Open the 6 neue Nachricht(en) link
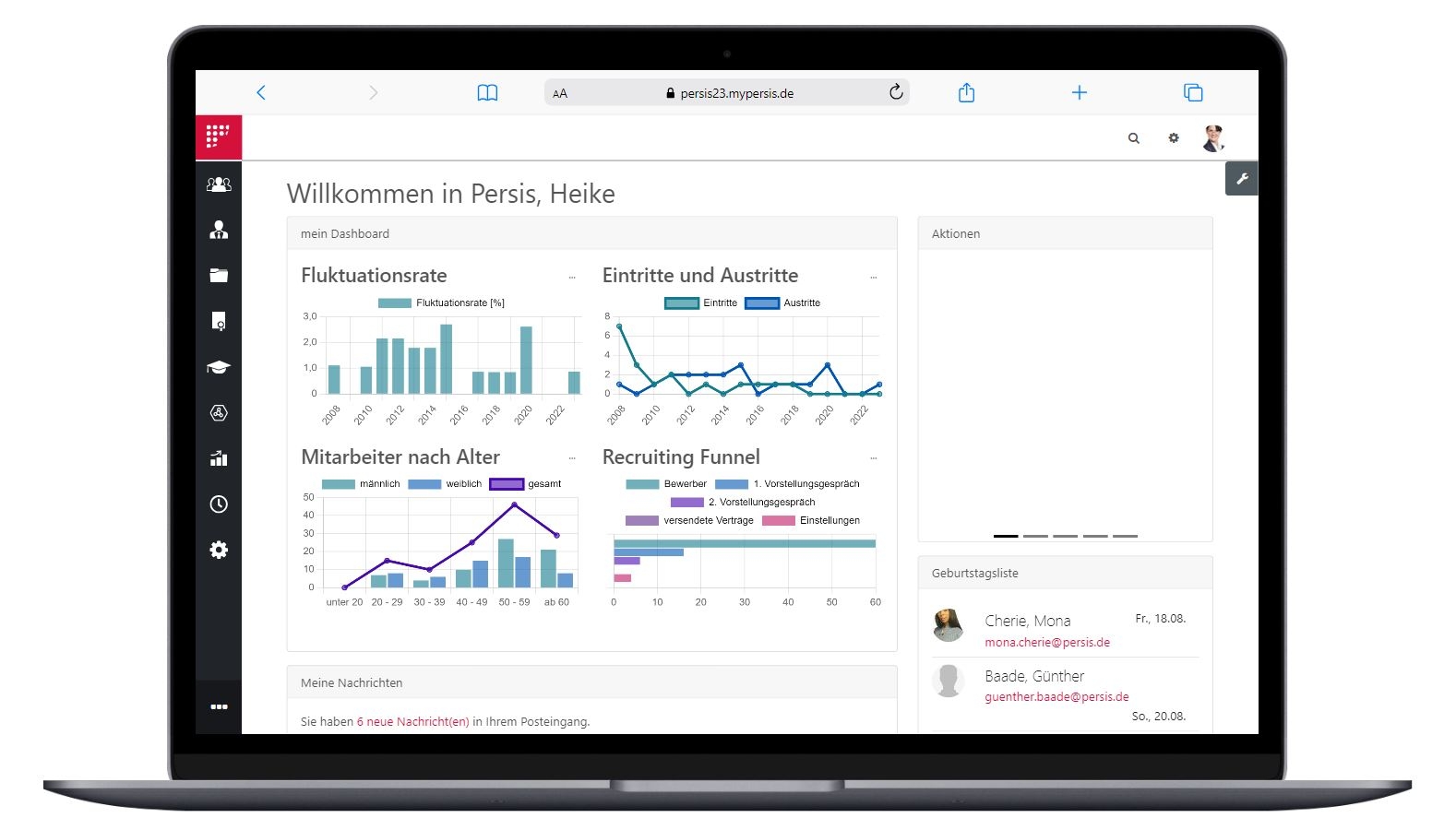Viewport: 1456px width, 830px height. [x=413, y=722]
